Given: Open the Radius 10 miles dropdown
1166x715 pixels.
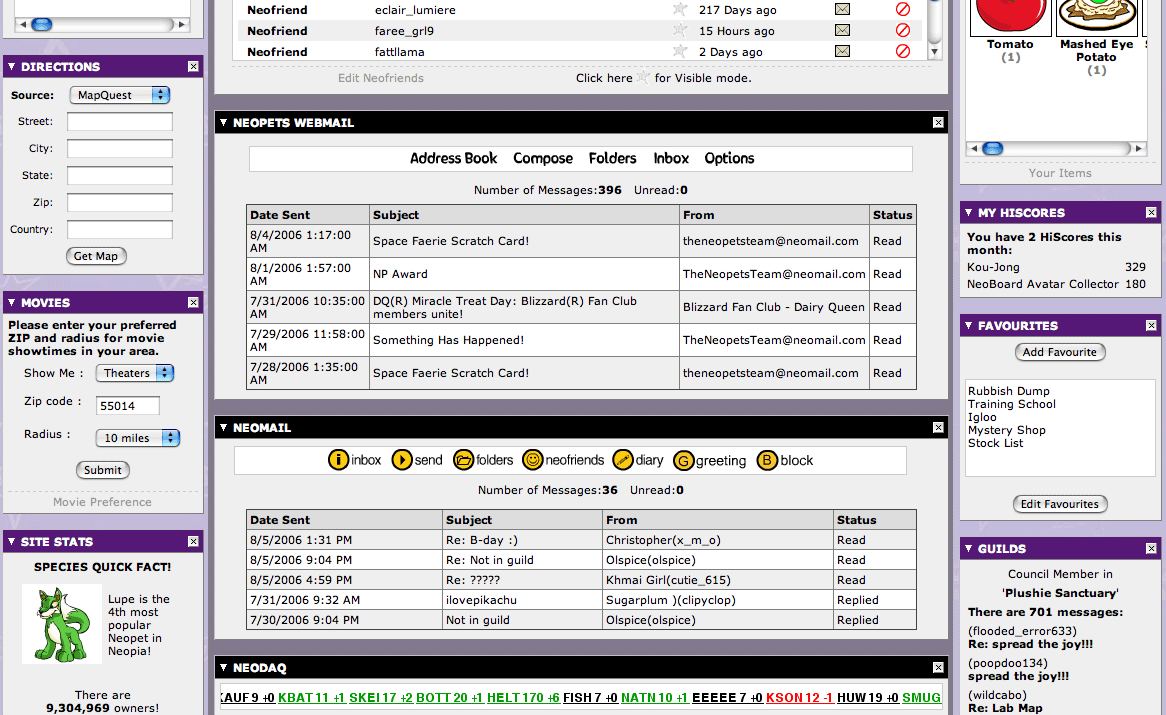Looking at the screenshot, I should click(138, 438).
